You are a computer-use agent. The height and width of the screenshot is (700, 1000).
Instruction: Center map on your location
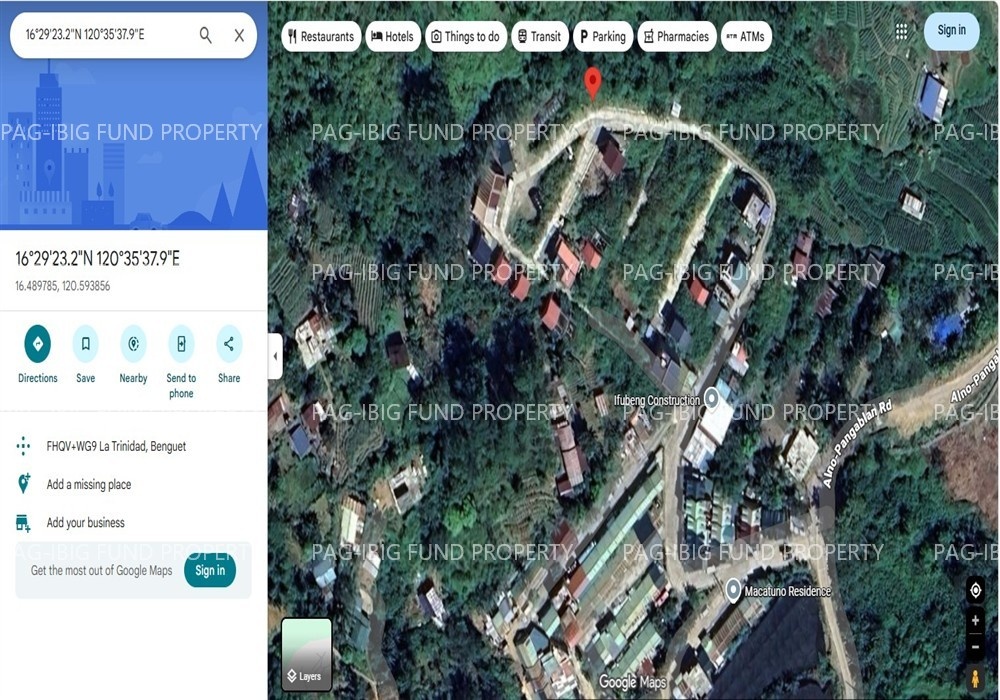pyautogui.click(x=975, y=590)
